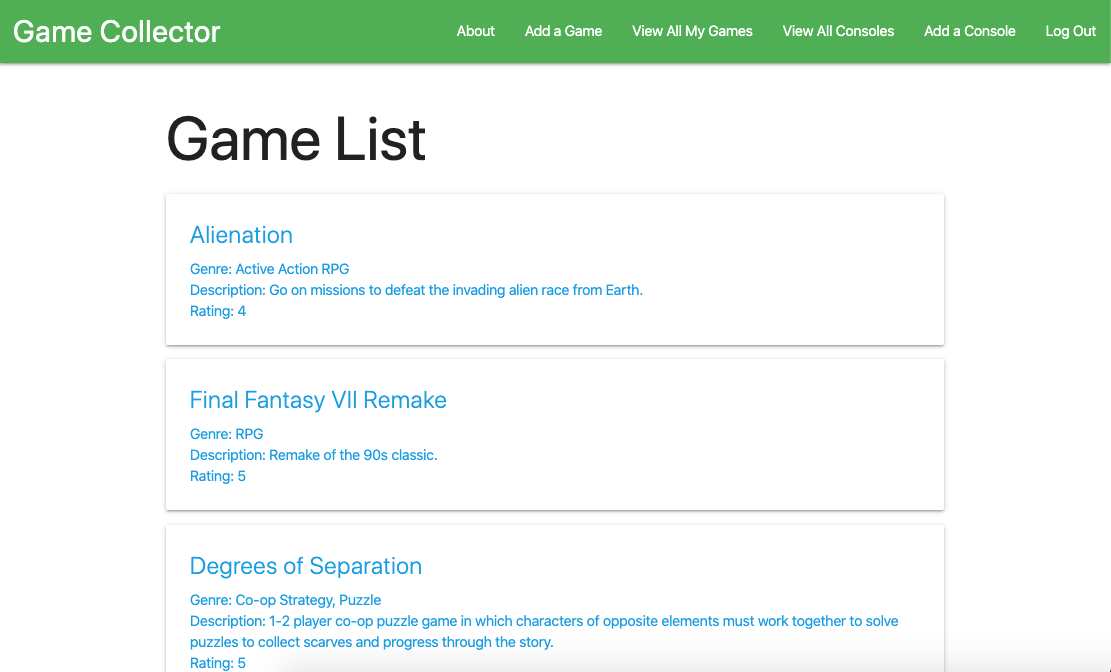Screen dimensions: 1111x672
Task: Click Alienation description about alien race
Action: (416, 290)
